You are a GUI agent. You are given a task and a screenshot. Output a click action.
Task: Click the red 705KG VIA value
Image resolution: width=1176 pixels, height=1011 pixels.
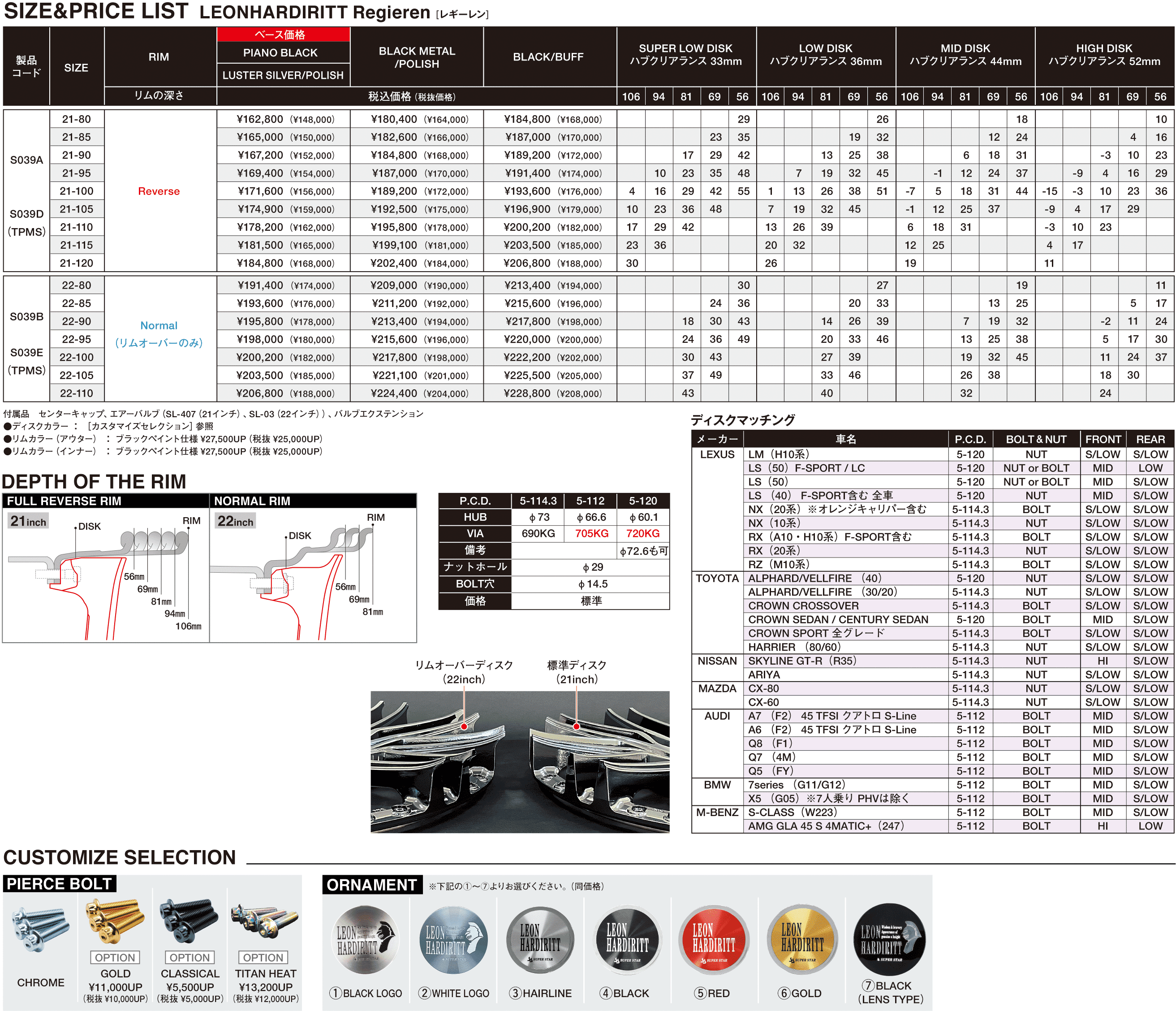coord(591,534)
